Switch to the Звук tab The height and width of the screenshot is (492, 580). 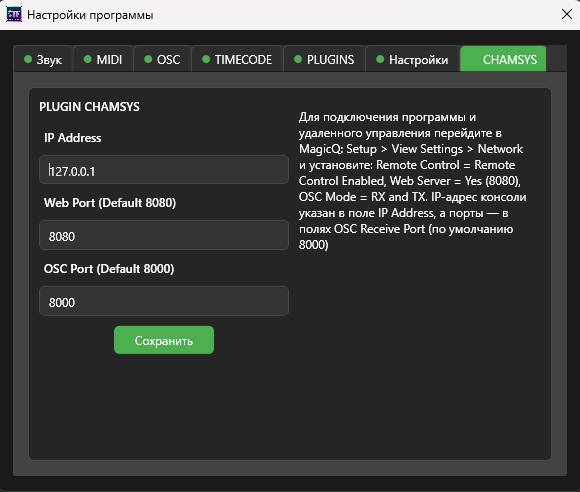point(43,59)
